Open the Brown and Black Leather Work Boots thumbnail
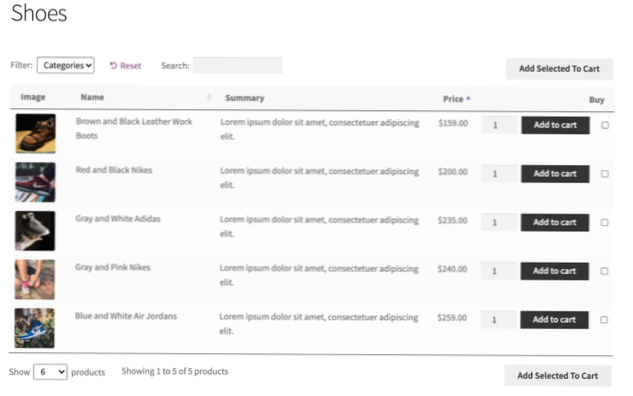633x396 pixels. [36, 133]
